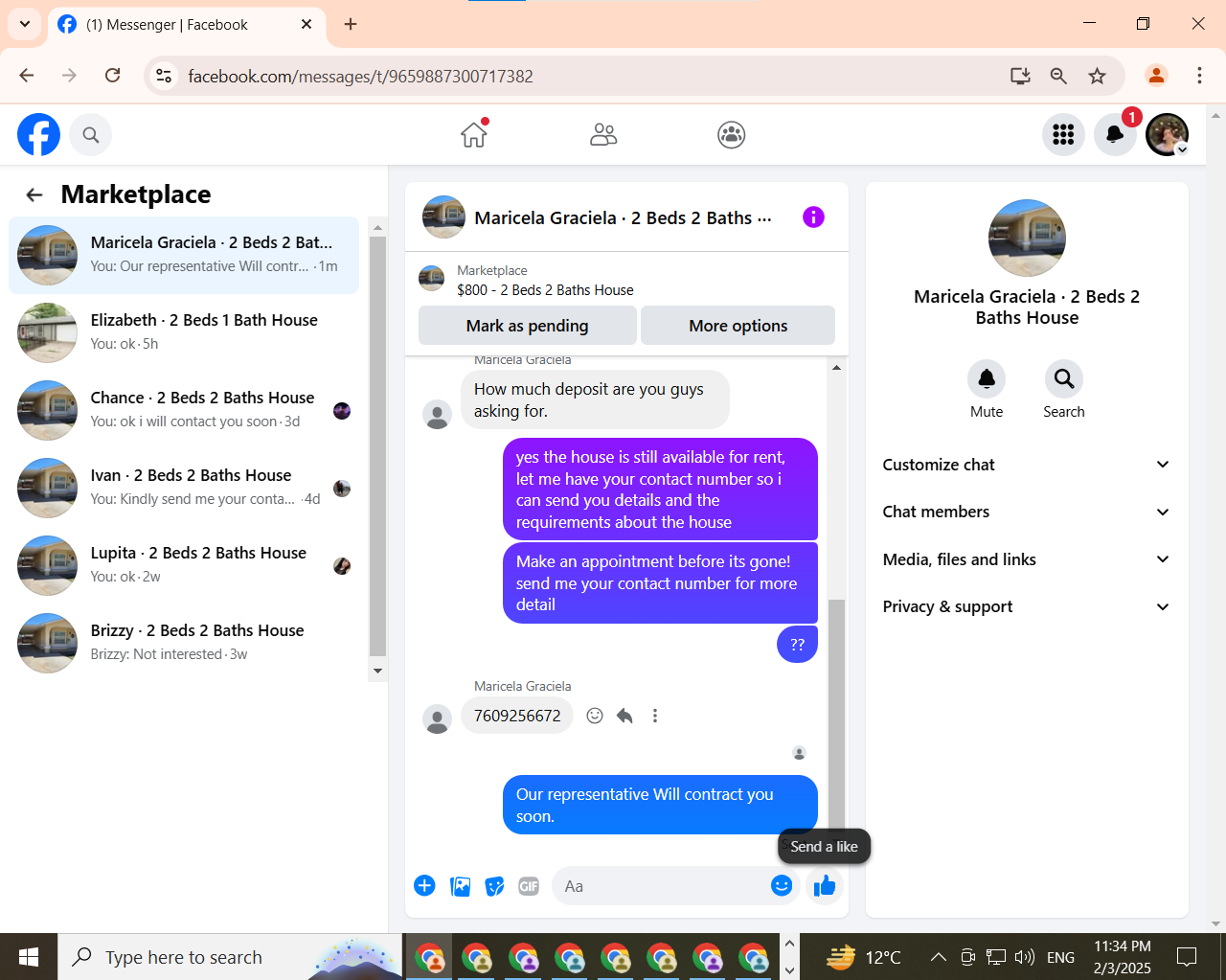Click message text 'How much deposit are you guys asking for.'
This screenshot has height=980, width=1226.
595,399
